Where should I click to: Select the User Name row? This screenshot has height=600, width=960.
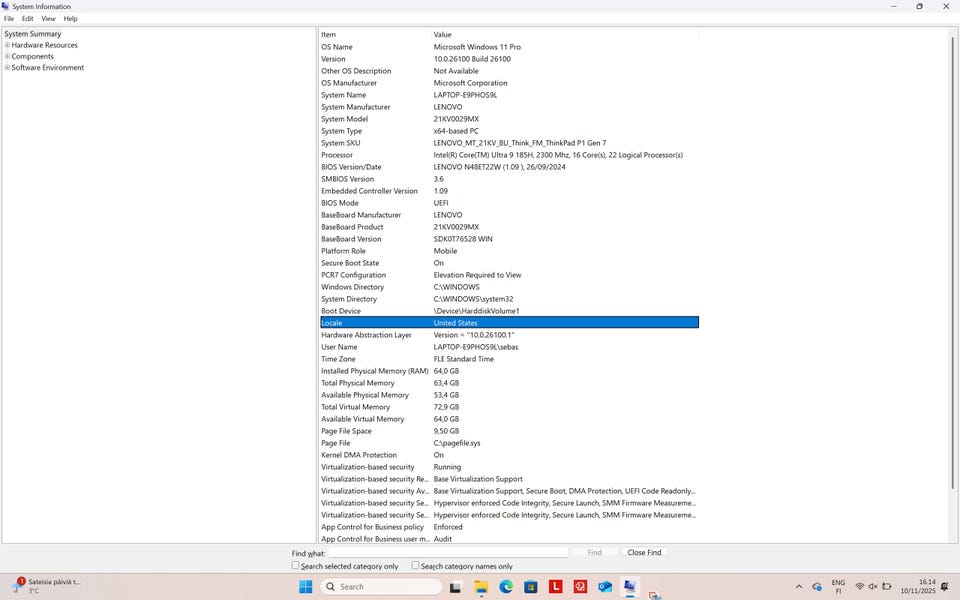[509, 347]
